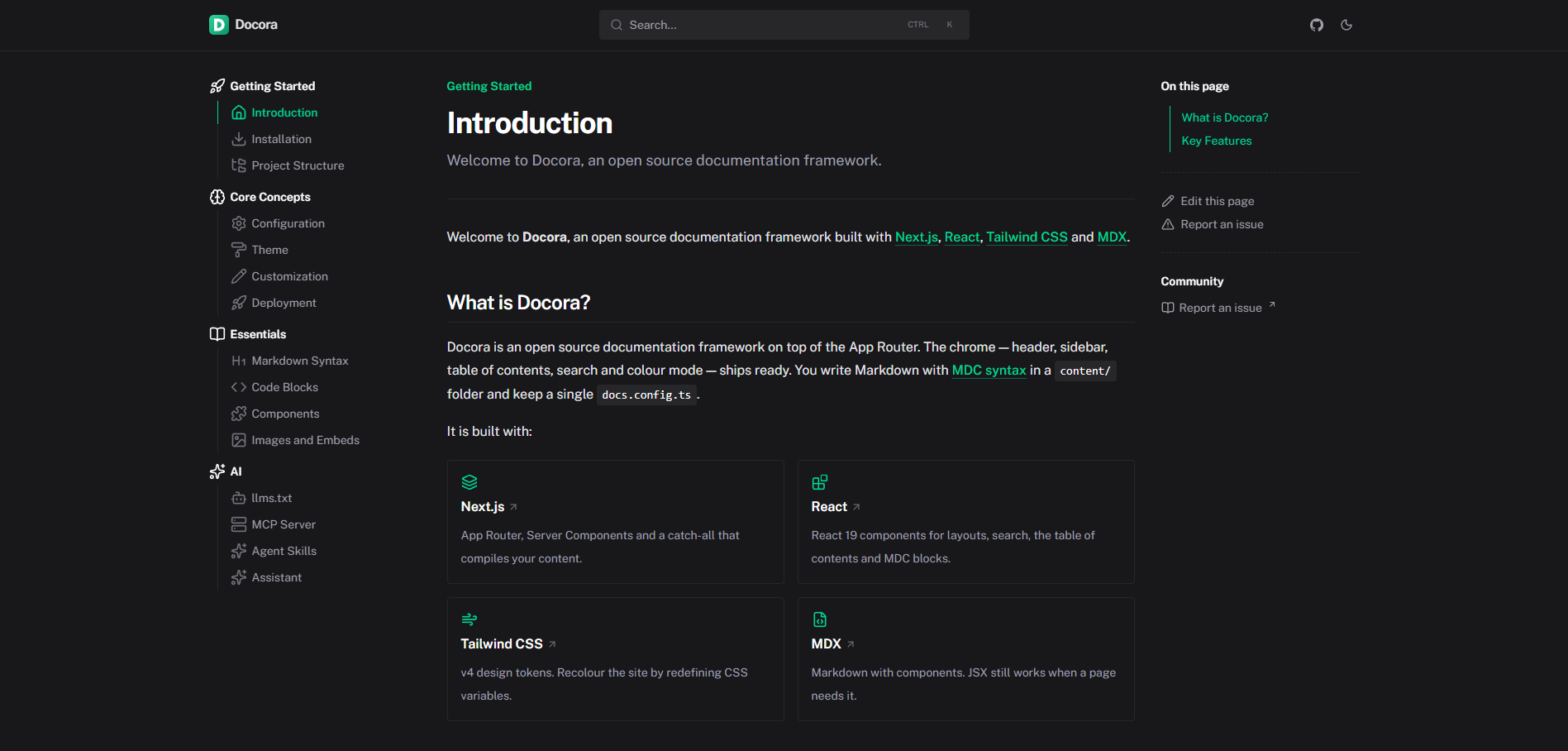The height and width of the screenshot is (751, 1568).
Task: Open the Code Blocks page
Action: [x=285, y=387]
